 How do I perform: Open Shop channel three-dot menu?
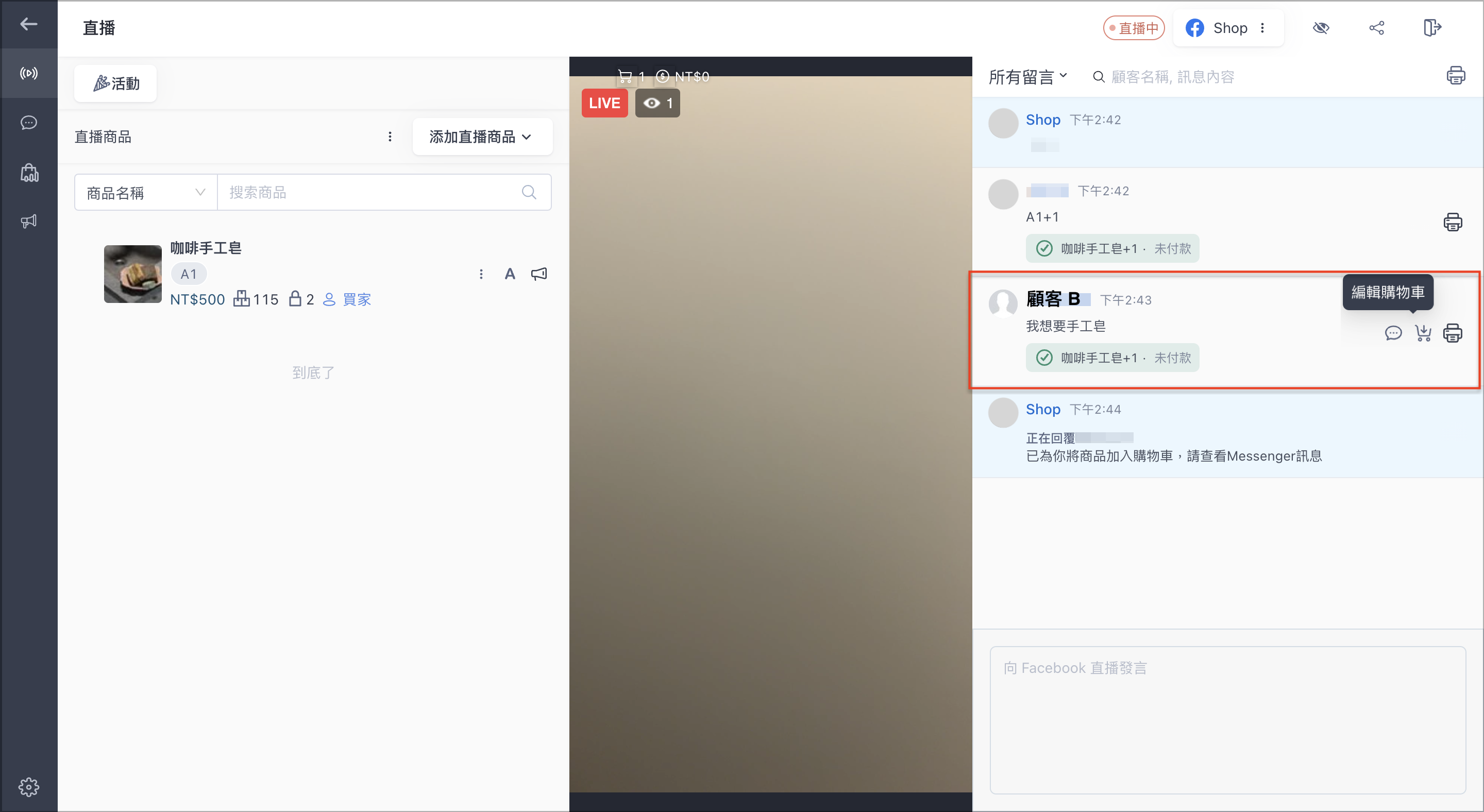[x=1262, y=28]
